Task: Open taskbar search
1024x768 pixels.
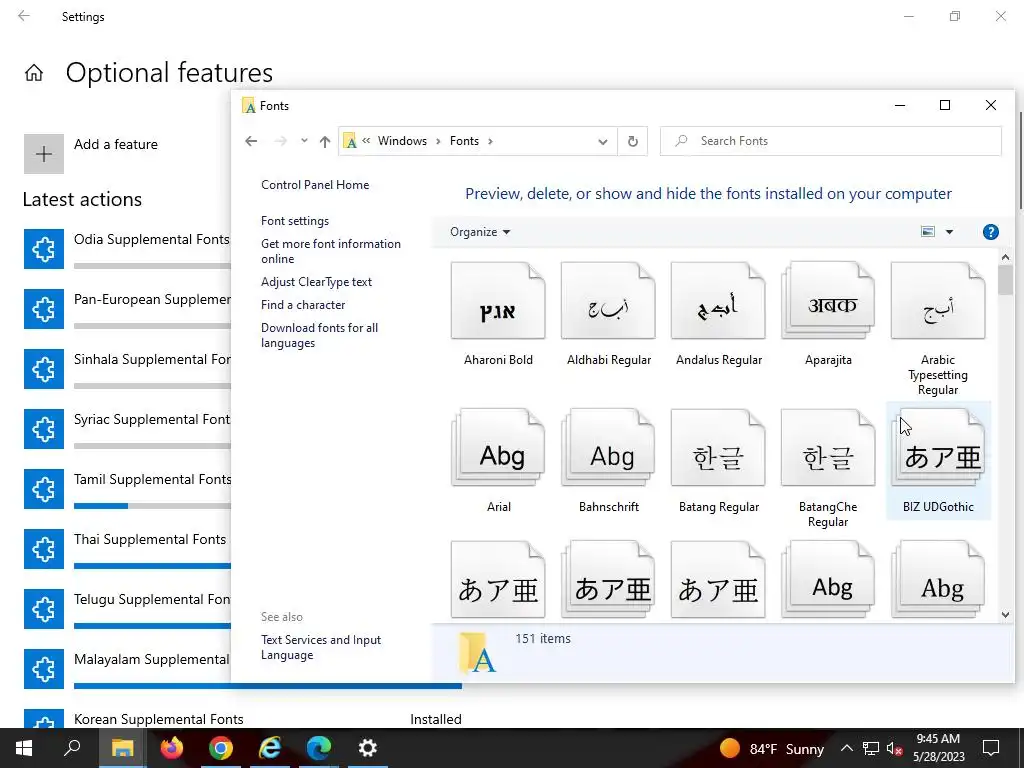Action: [72, 748]
